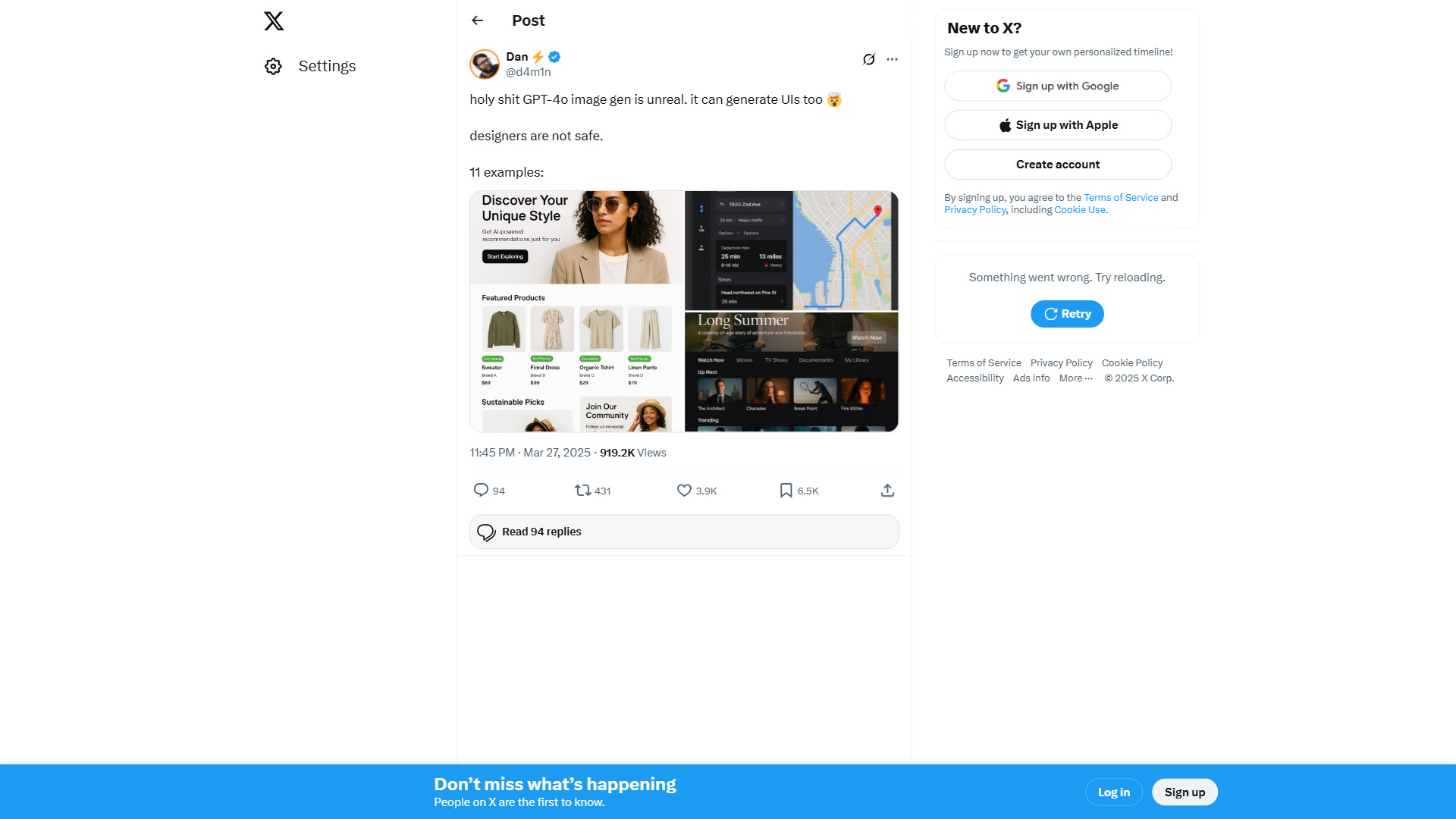
Task: Open Dan's profile avatar
Action: point(485,64)
